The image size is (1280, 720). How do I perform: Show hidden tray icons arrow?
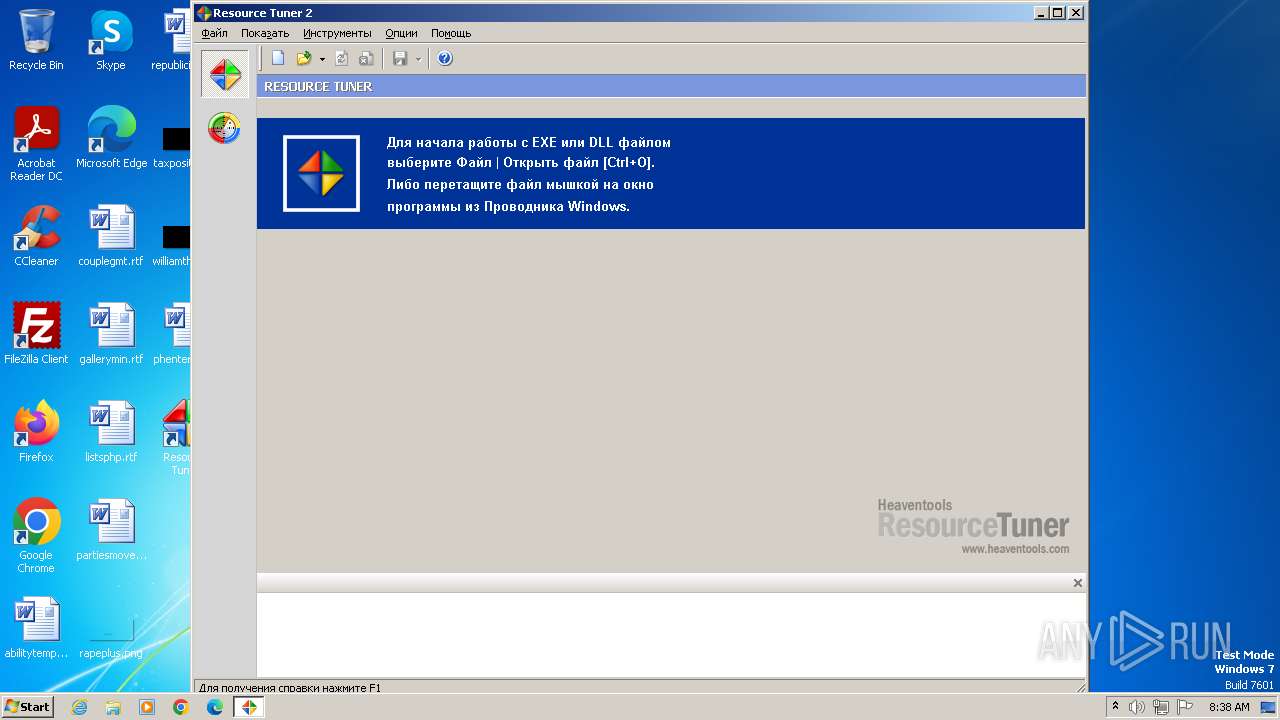1115,707
